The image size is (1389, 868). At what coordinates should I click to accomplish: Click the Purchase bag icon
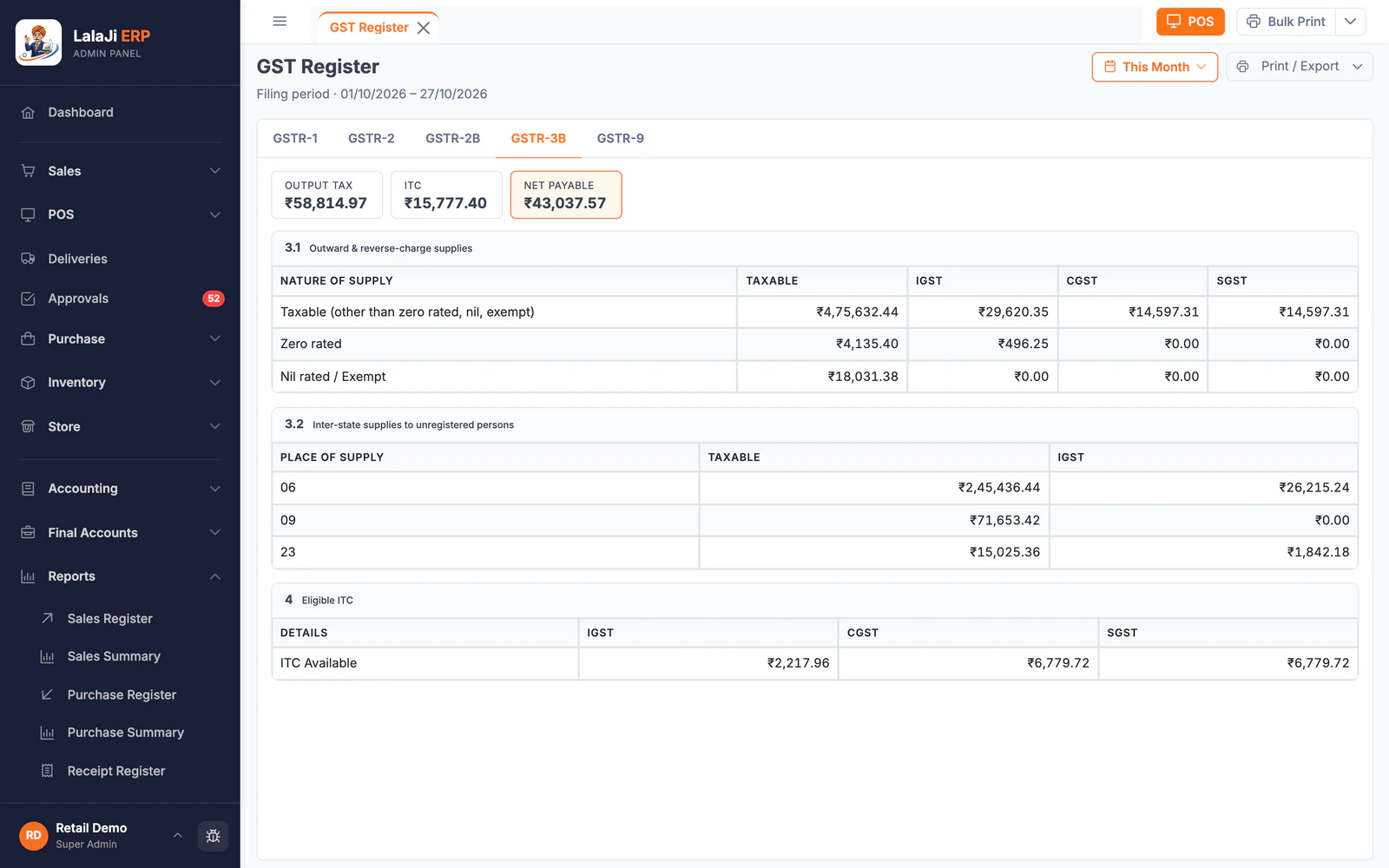[28, 339]
